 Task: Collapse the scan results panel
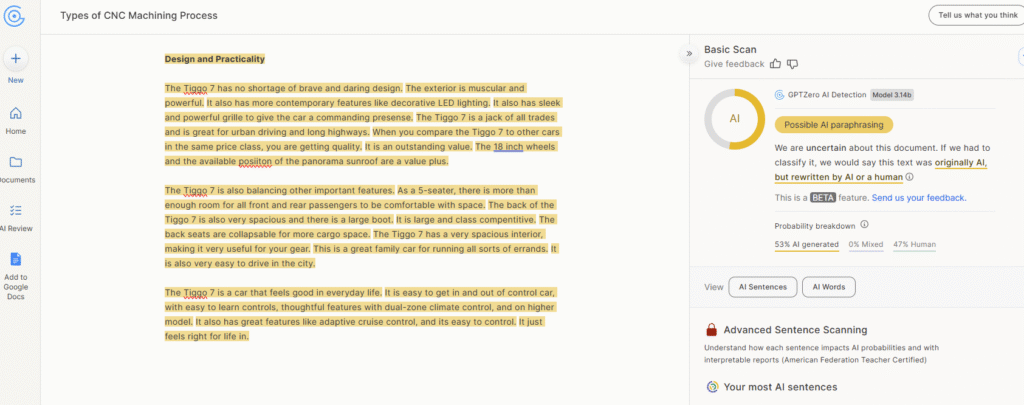[688, 54]
